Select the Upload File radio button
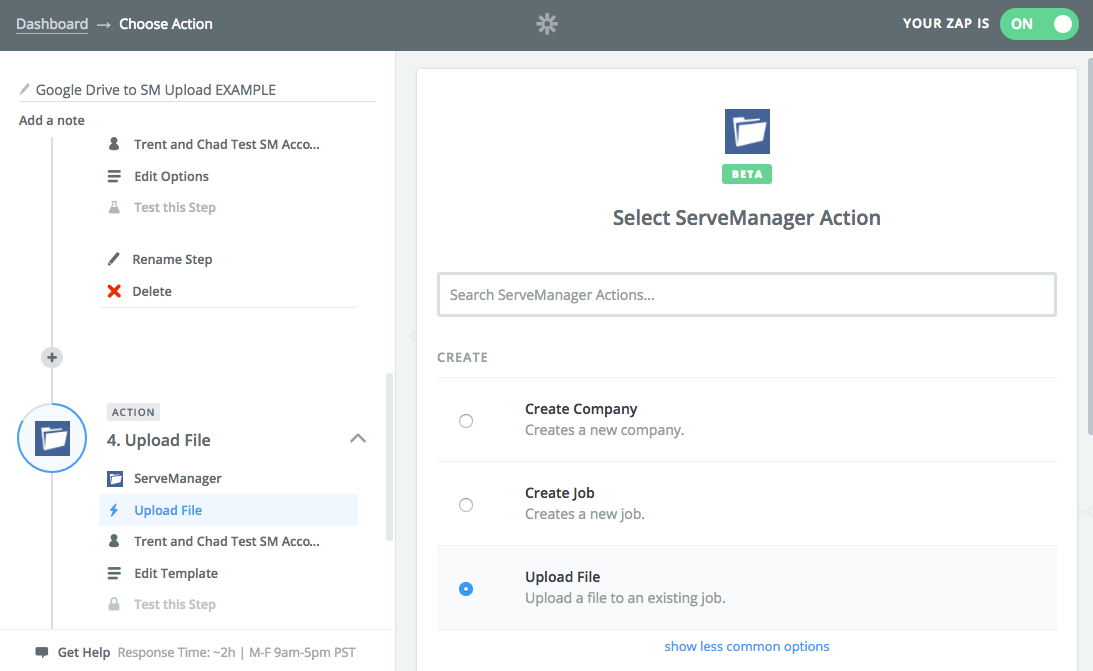Image resolution: width=1093 pixels, height=671 pixels. [466, 589]
